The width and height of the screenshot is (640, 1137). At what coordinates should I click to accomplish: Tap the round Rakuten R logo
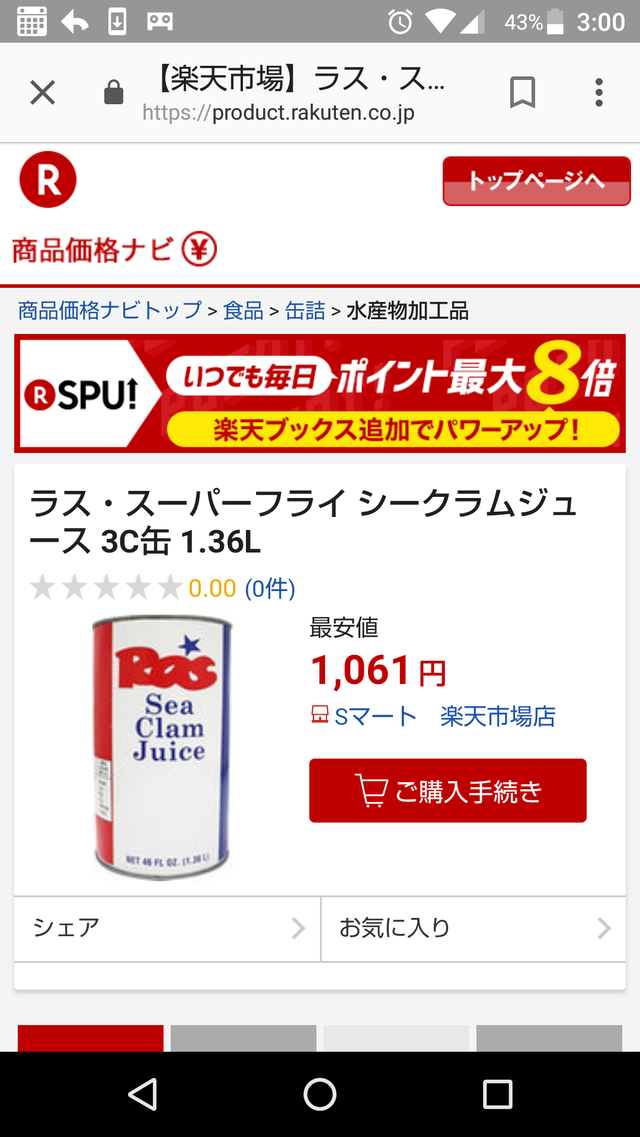pos(48,181)
